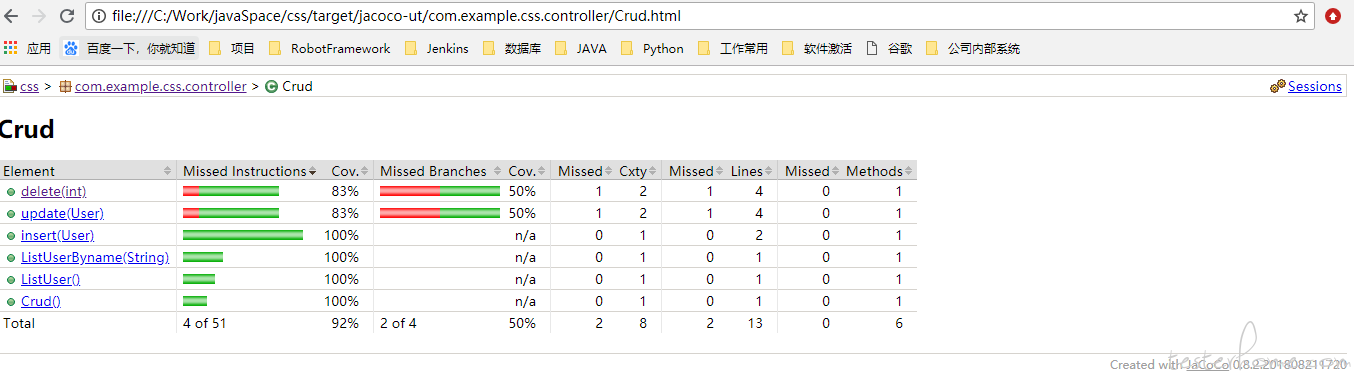The height and width of the screenshot is (389, 1354).
Task: Sort by the Cxty column header
Action: tap(634, 171)
